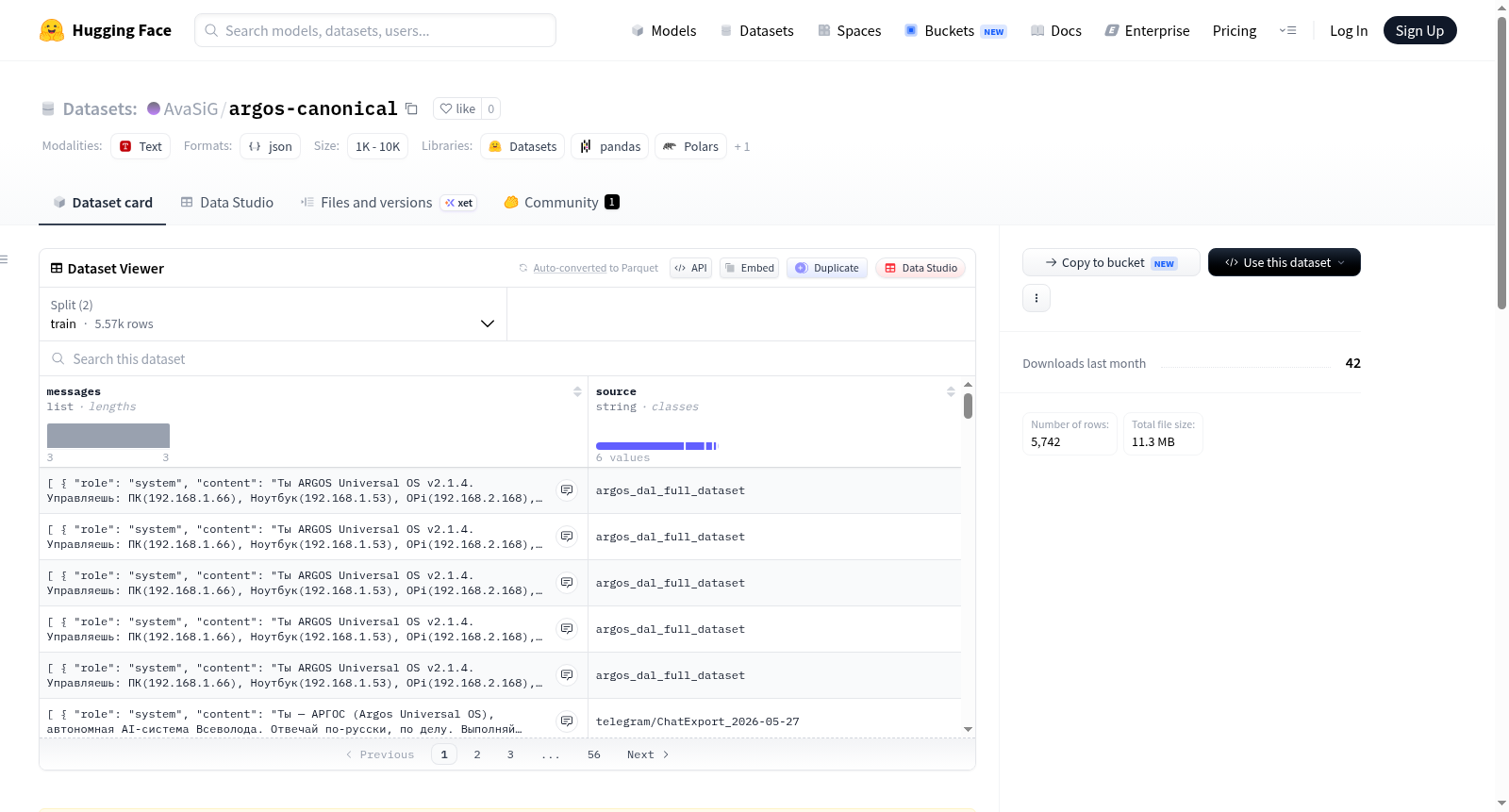Click the Polars library tag
Viewport: 1509px width, 812px height.
click(690, 146)
